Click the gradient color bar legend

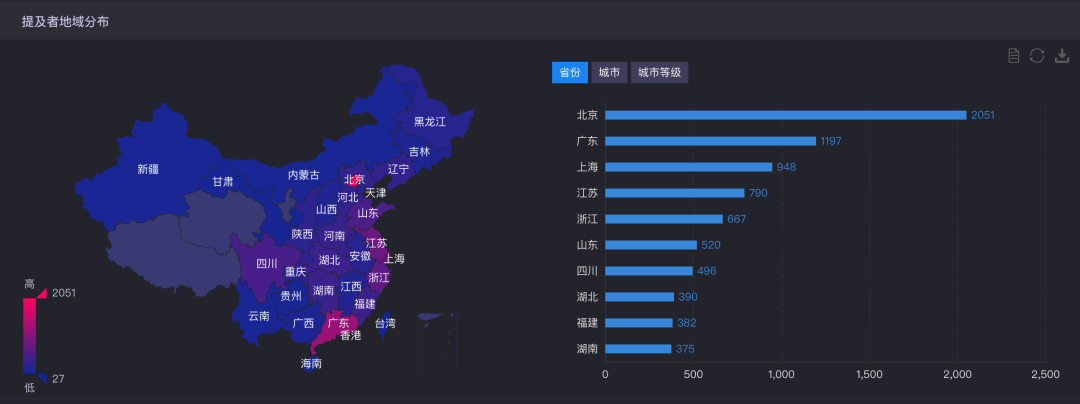pos(30,335)
